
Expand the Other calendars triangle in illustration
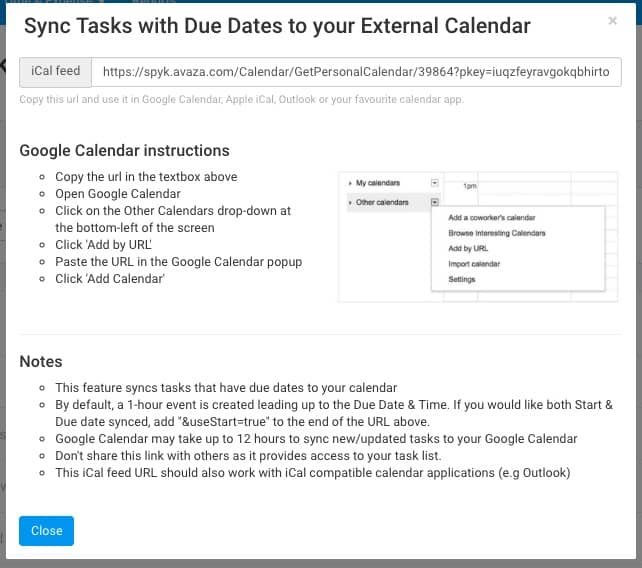350,203
